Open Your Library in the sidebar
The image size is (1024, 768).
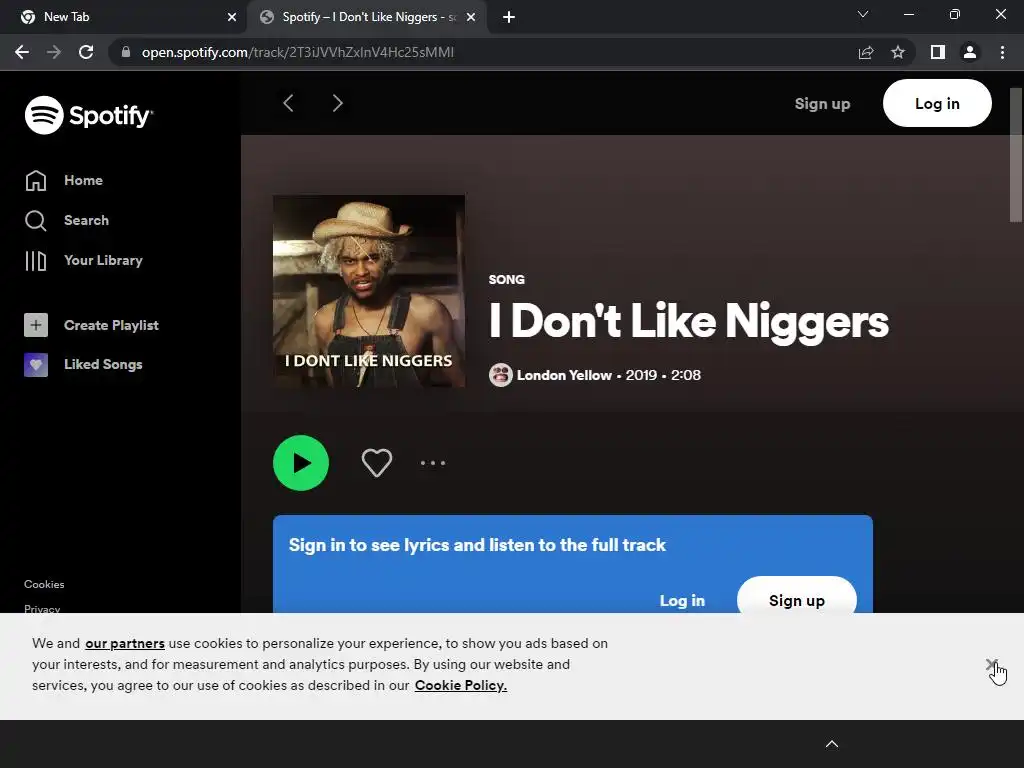84,260
